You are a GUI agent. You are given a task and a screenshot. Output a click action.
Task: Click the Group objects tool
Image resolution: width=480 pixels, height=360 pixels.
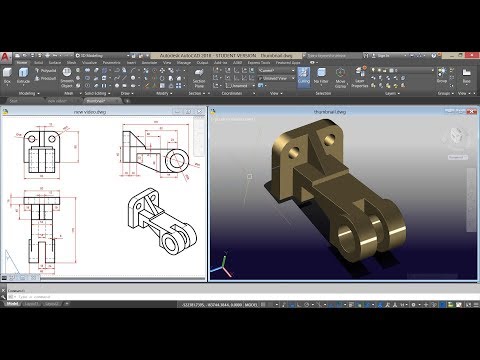click(442, 75)
